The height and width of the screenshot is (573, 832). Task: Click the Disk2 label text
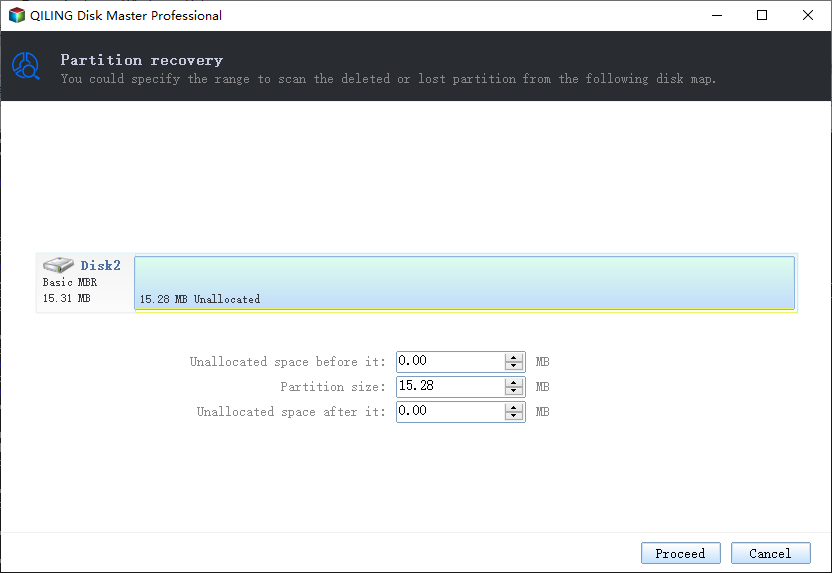tap(100, 265)
